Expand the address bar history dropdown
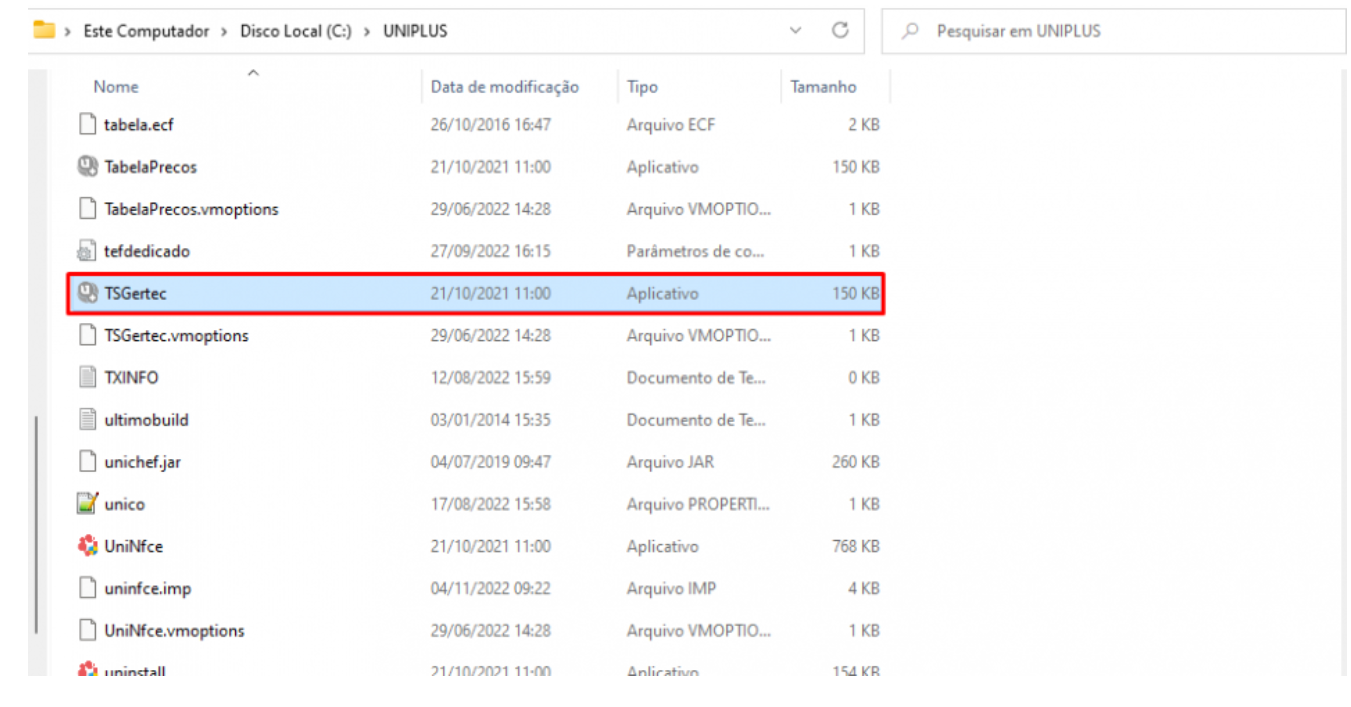1351x707 pixels. point(796,31)
